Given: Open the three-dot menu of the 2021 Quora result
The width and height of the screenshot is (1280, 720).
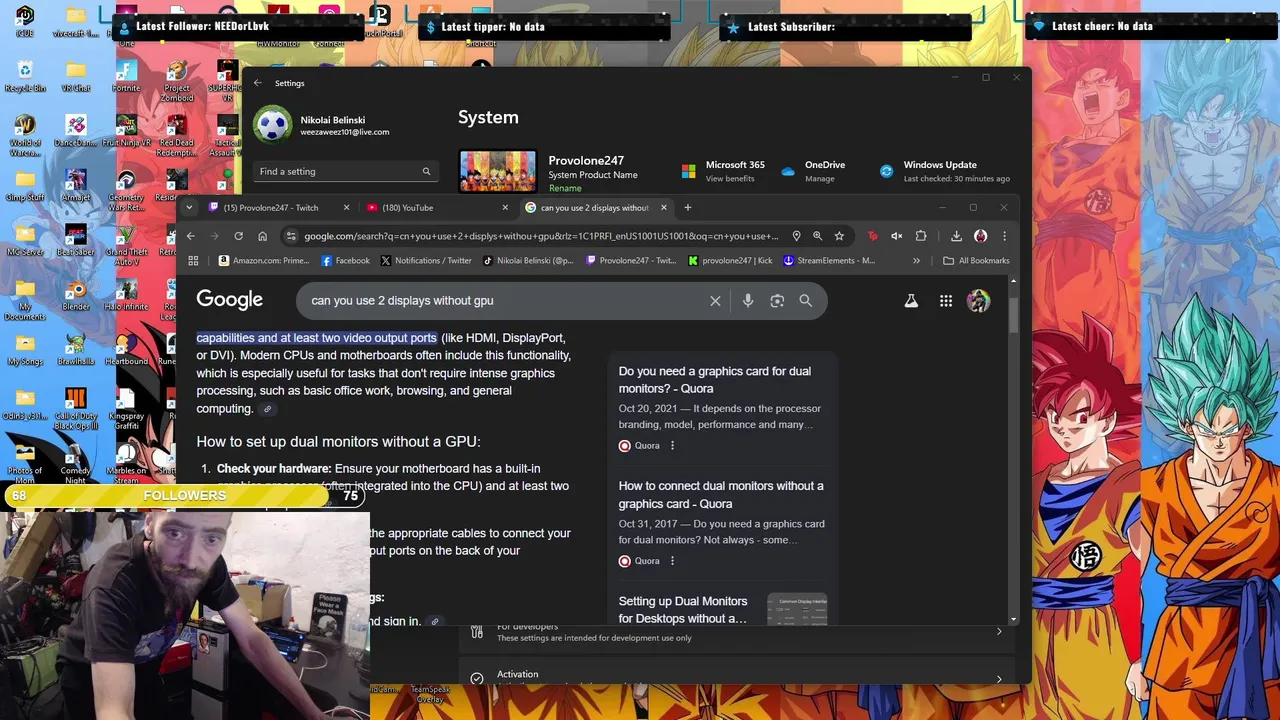Looking at the screenshot, I should point(672,446).
